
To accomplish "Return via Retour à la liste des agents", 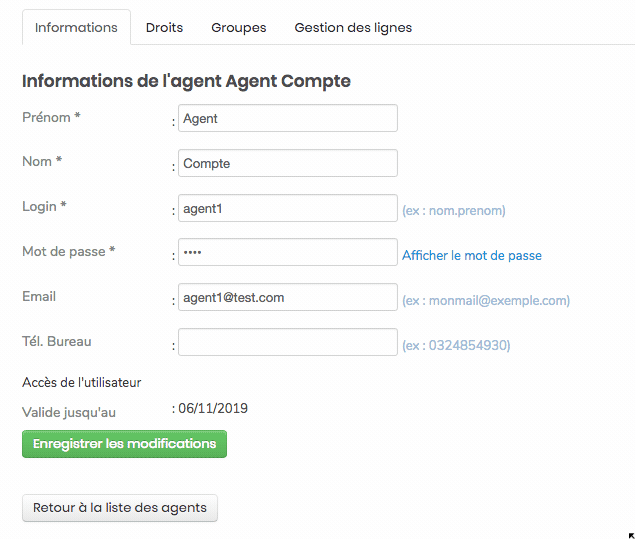I will (120, 508).
